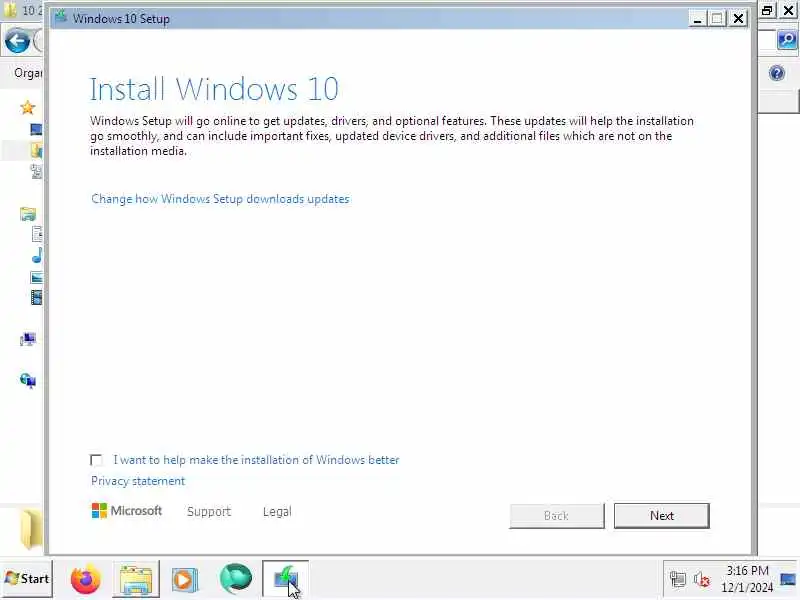
Task: Select Documents icon in Explorer sidebar
Action: (37, 234)
